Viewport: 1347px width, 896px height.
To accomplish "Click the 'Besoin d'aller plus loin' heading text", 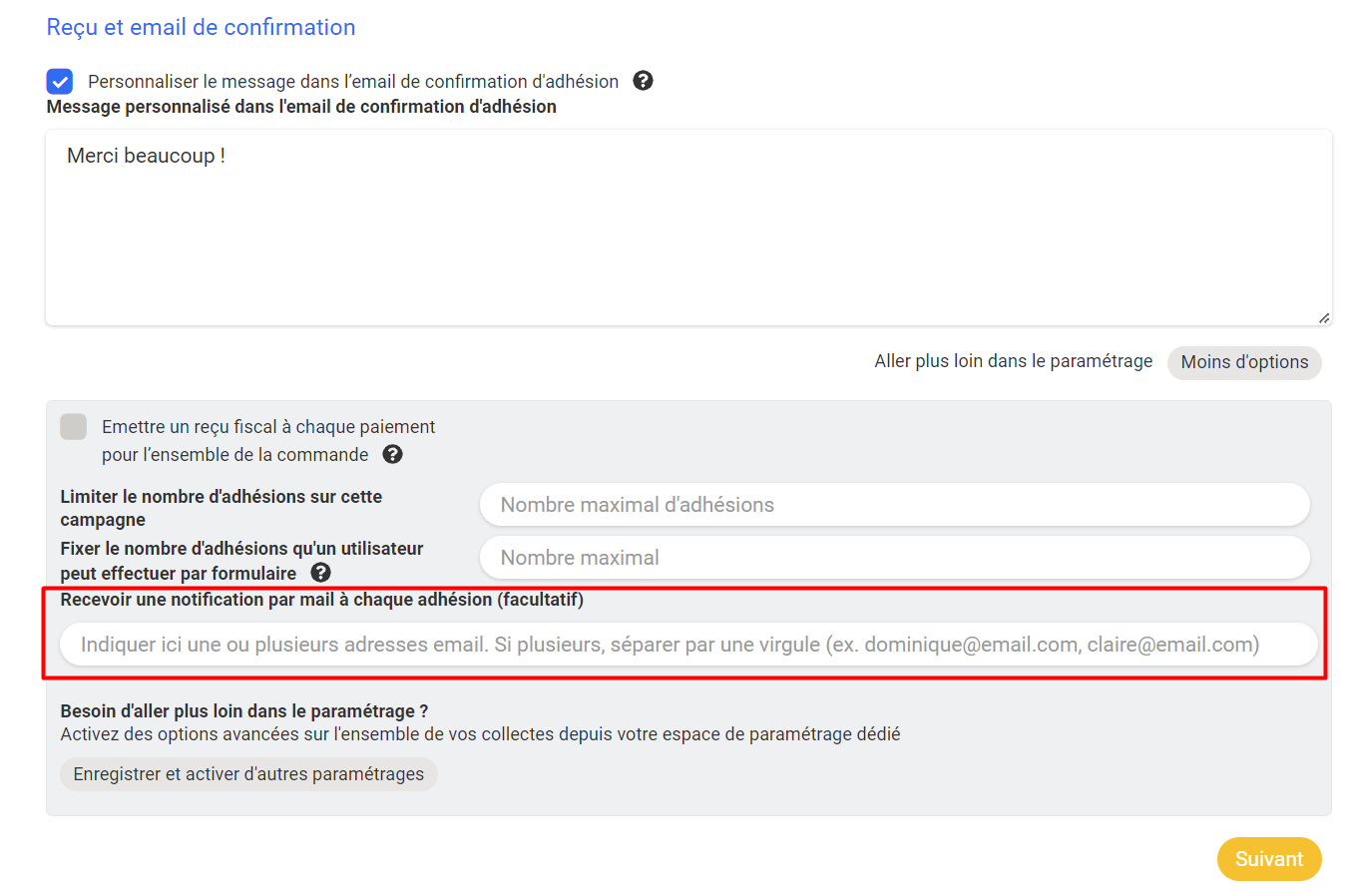I will click(x=243, y=711).
